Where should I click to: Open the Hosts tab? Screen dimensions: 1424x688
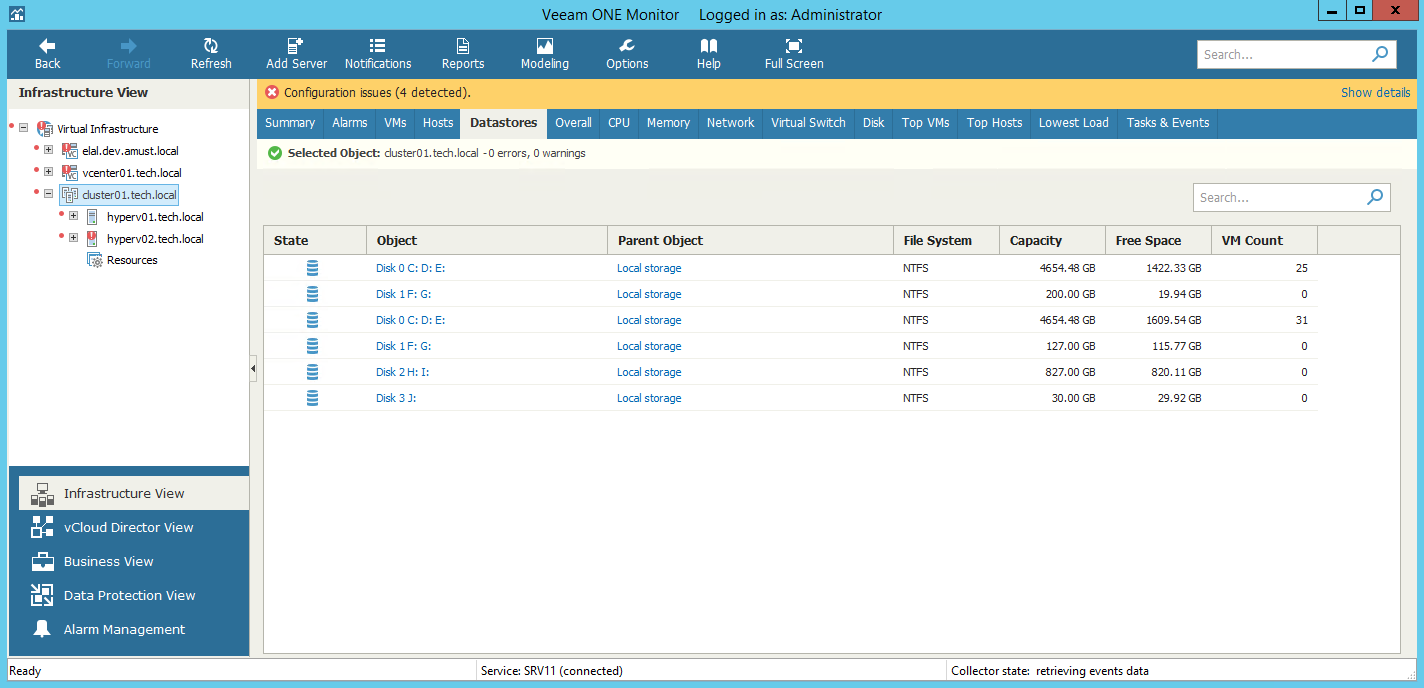438,123
